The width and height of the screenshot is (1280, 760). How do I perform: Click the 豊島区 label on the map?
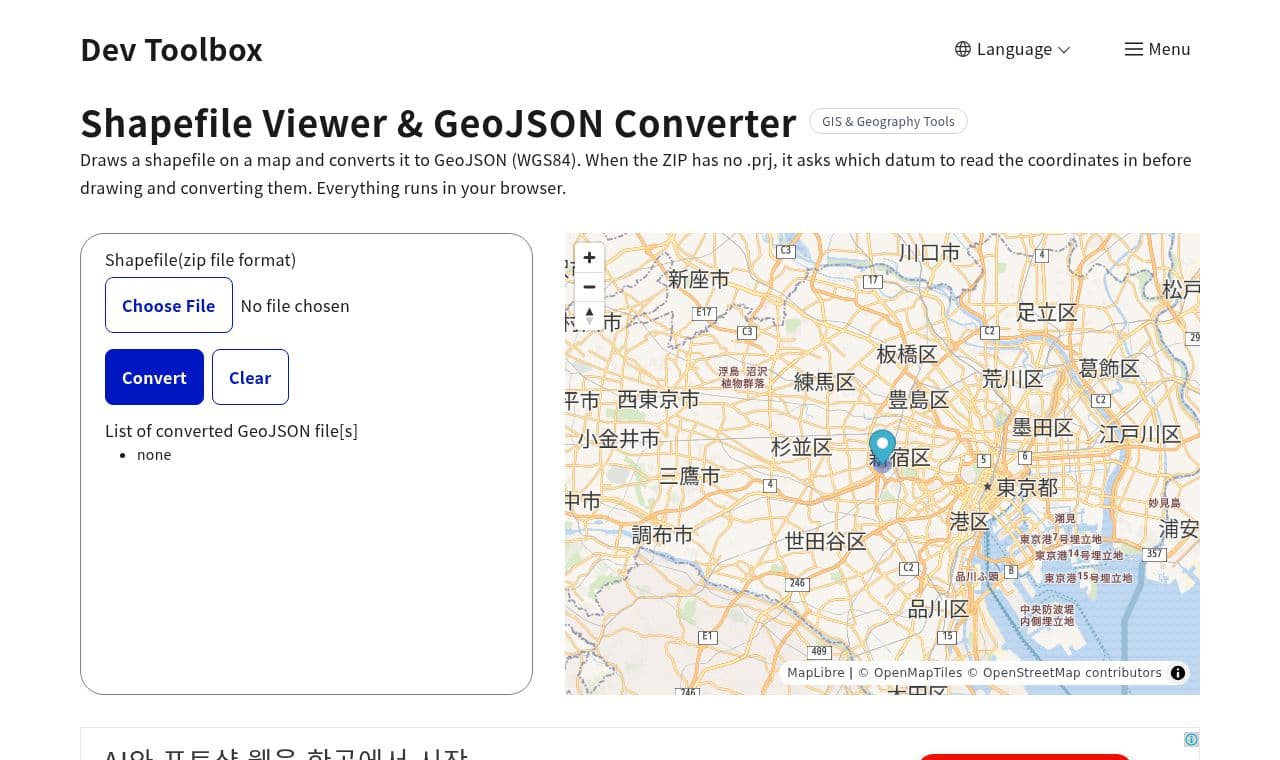[x=918, y=400]
